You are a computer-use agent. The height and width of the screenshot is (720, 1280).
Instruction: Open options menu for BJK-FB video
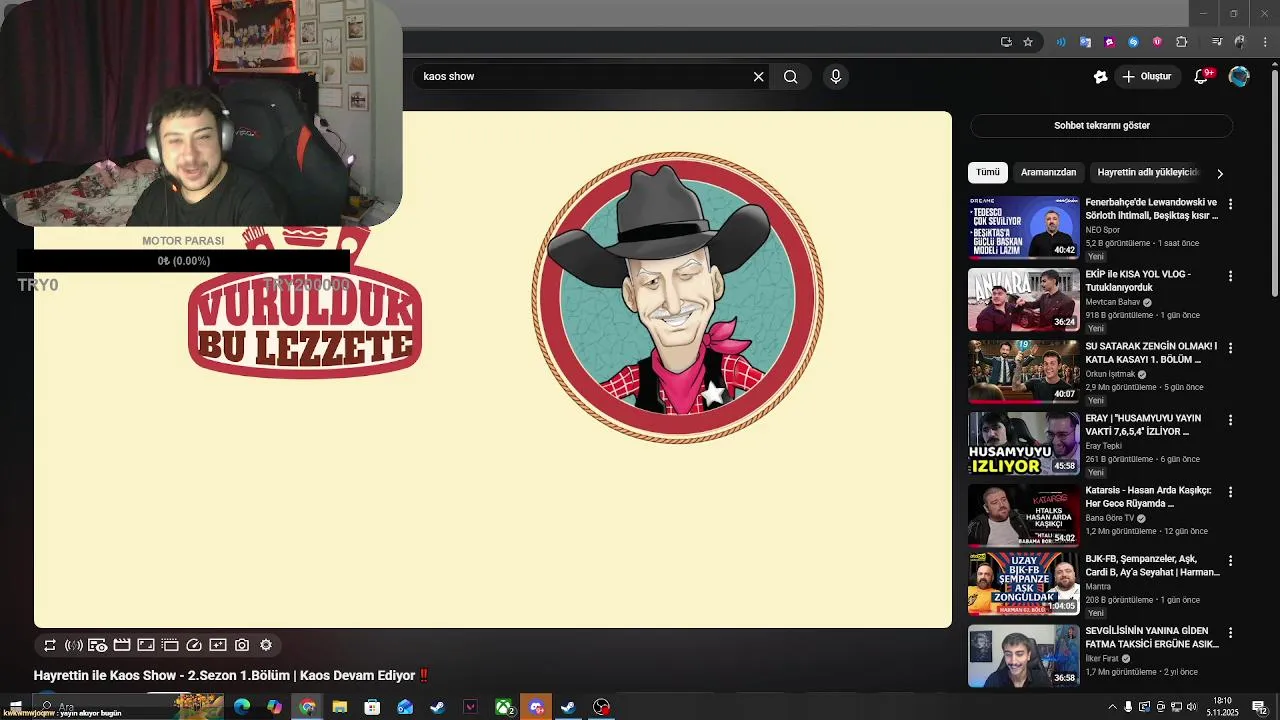point(1230,561)
